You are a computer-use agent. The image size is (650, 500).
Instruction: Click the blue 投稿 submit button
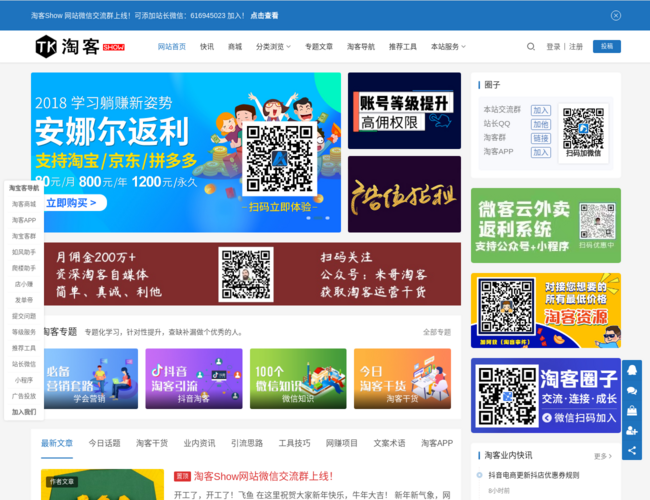[x=606, y=46]
